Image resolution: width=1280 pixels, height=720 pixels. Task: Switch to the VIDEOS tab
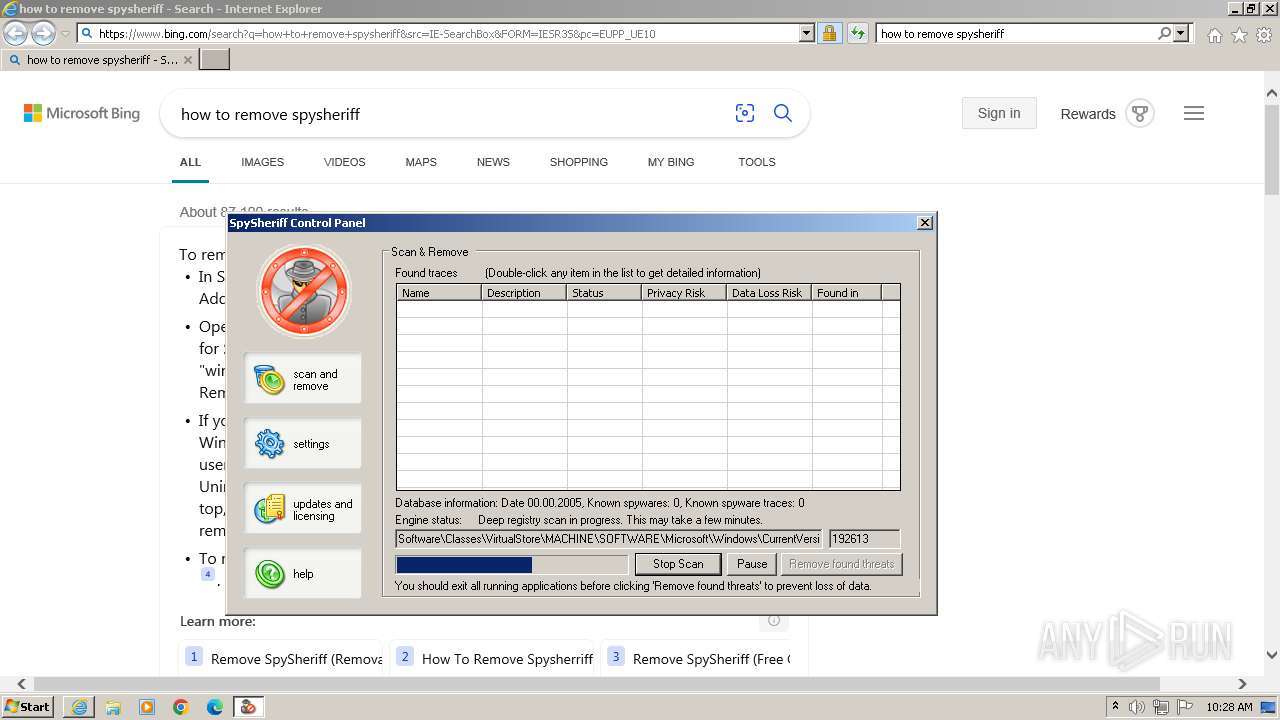345,162
